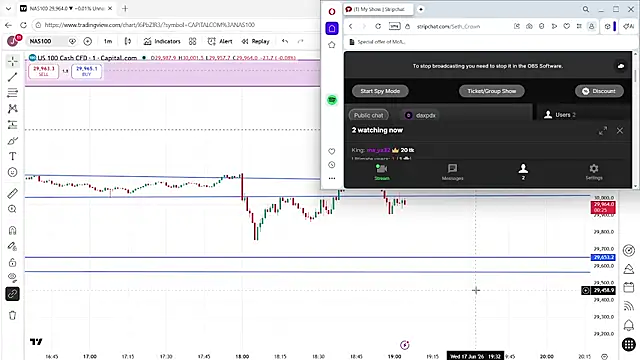640x360 pixels.
Task: Click the SELL price button
Action: click(43, 71)
